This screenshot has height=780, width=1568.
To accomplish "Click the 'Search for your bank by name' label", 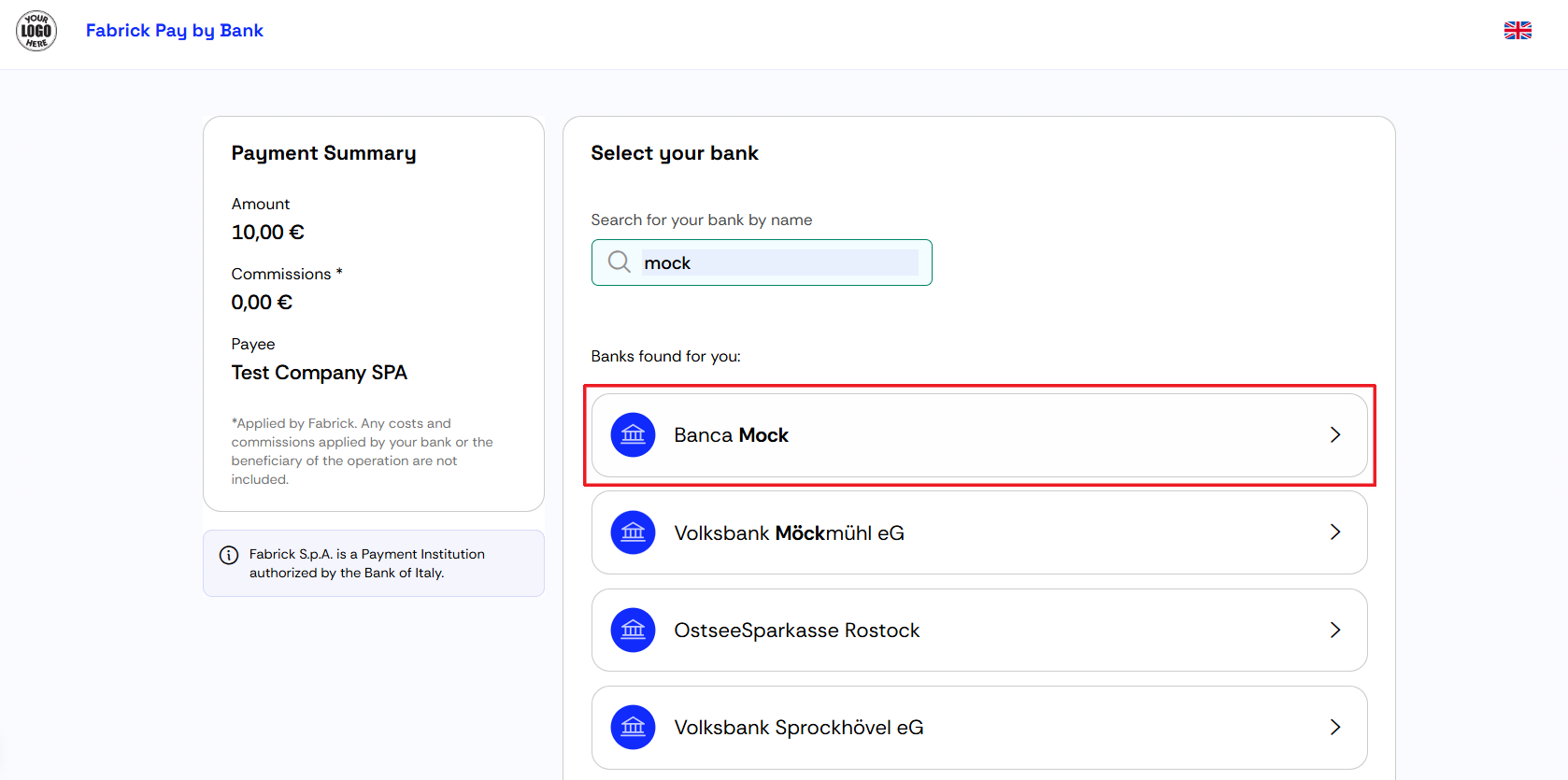I will point(701,220).
